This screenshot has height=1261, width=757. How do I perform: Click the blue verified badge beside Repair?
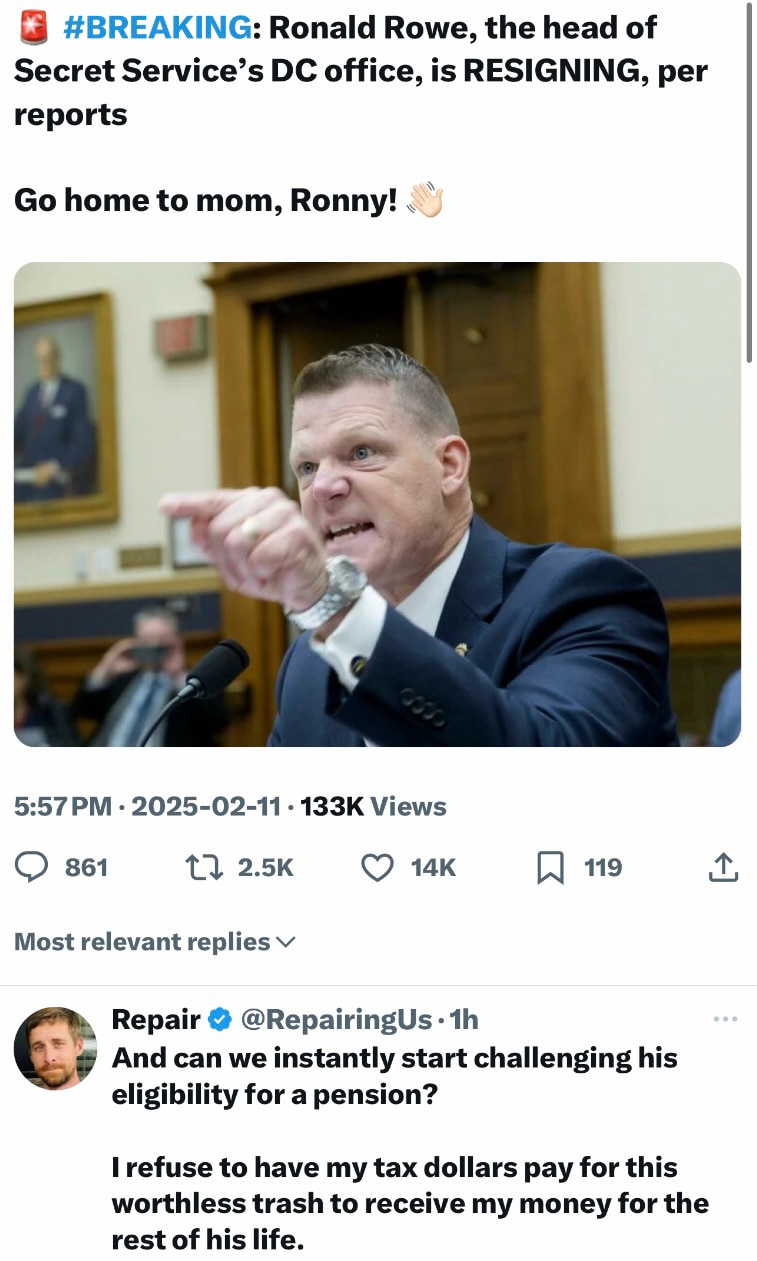218,1019
